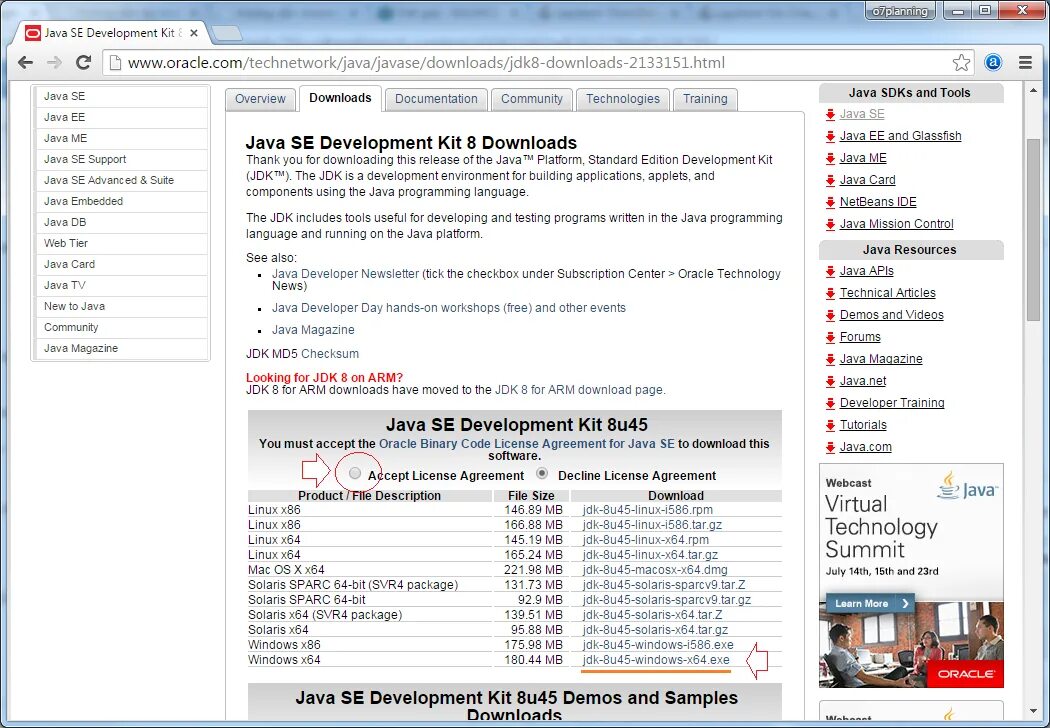Open the Demos and Videos link
Image resolution: width=1050 pixels, height=728 pixels.
pos(891,315)
